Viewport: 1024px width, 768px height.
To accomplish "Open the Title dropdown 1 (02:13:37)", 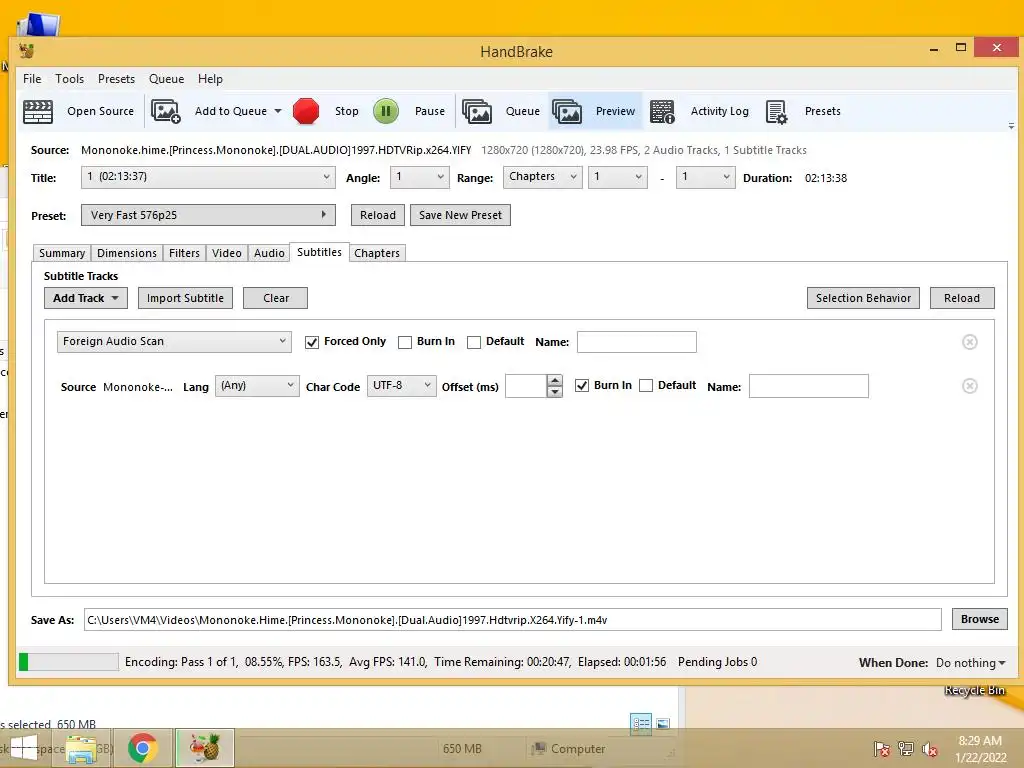I will [208, 177].
